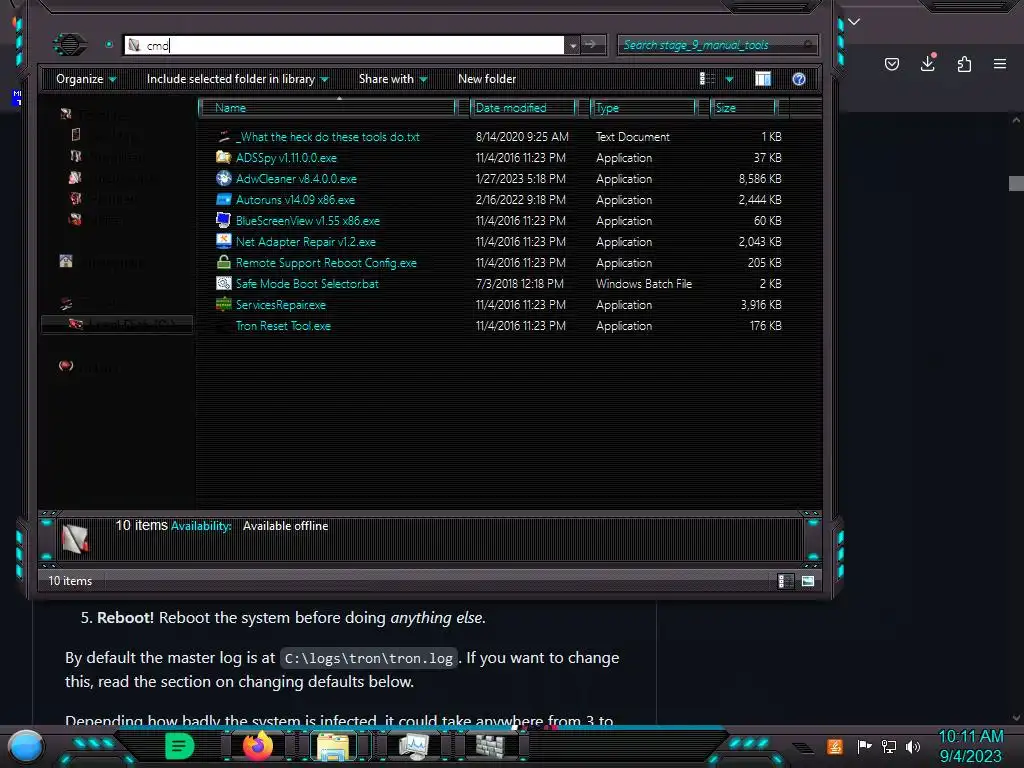Screen dimensions: 1024x768
Task: Switch to File Explorer on the taskbar
Action: point(333,746)
